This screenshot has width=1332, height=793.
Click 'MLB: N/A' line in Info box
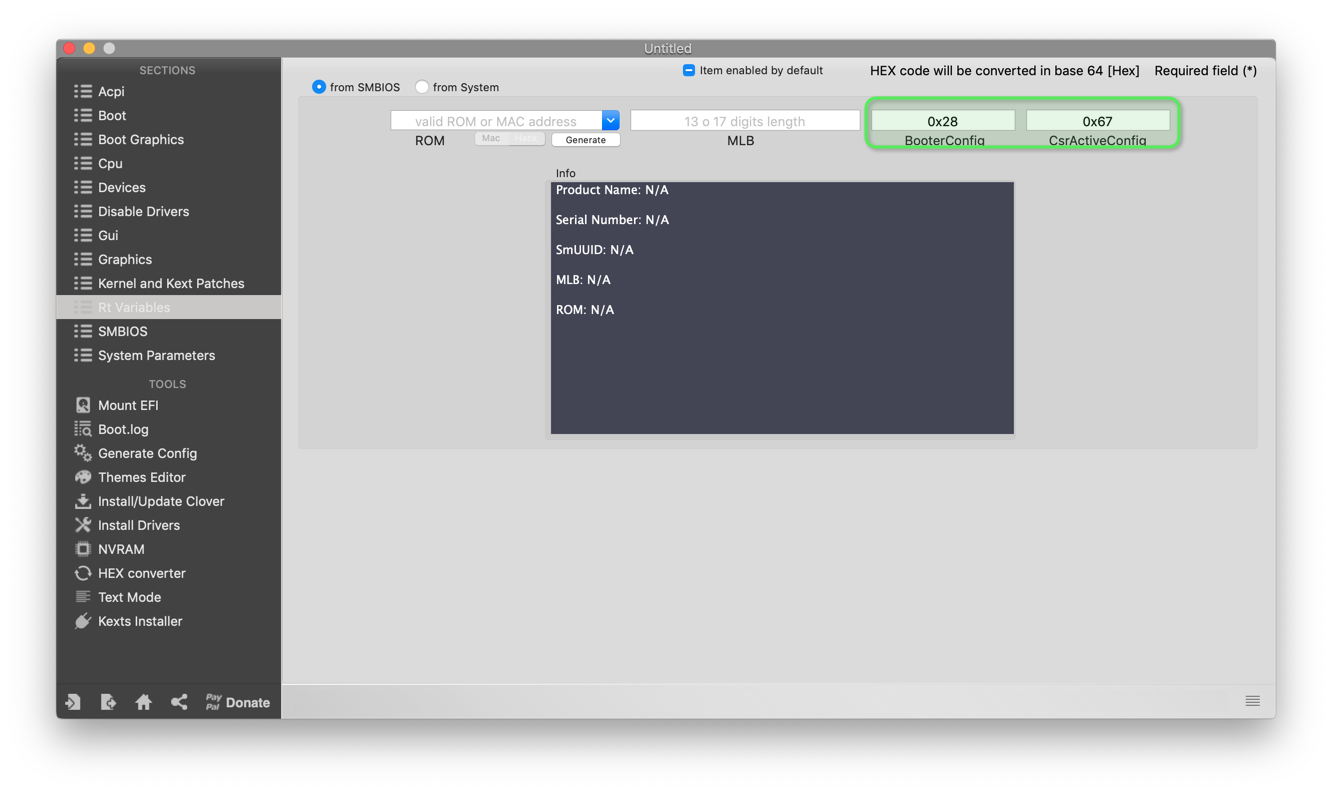[x=583, y=280]
